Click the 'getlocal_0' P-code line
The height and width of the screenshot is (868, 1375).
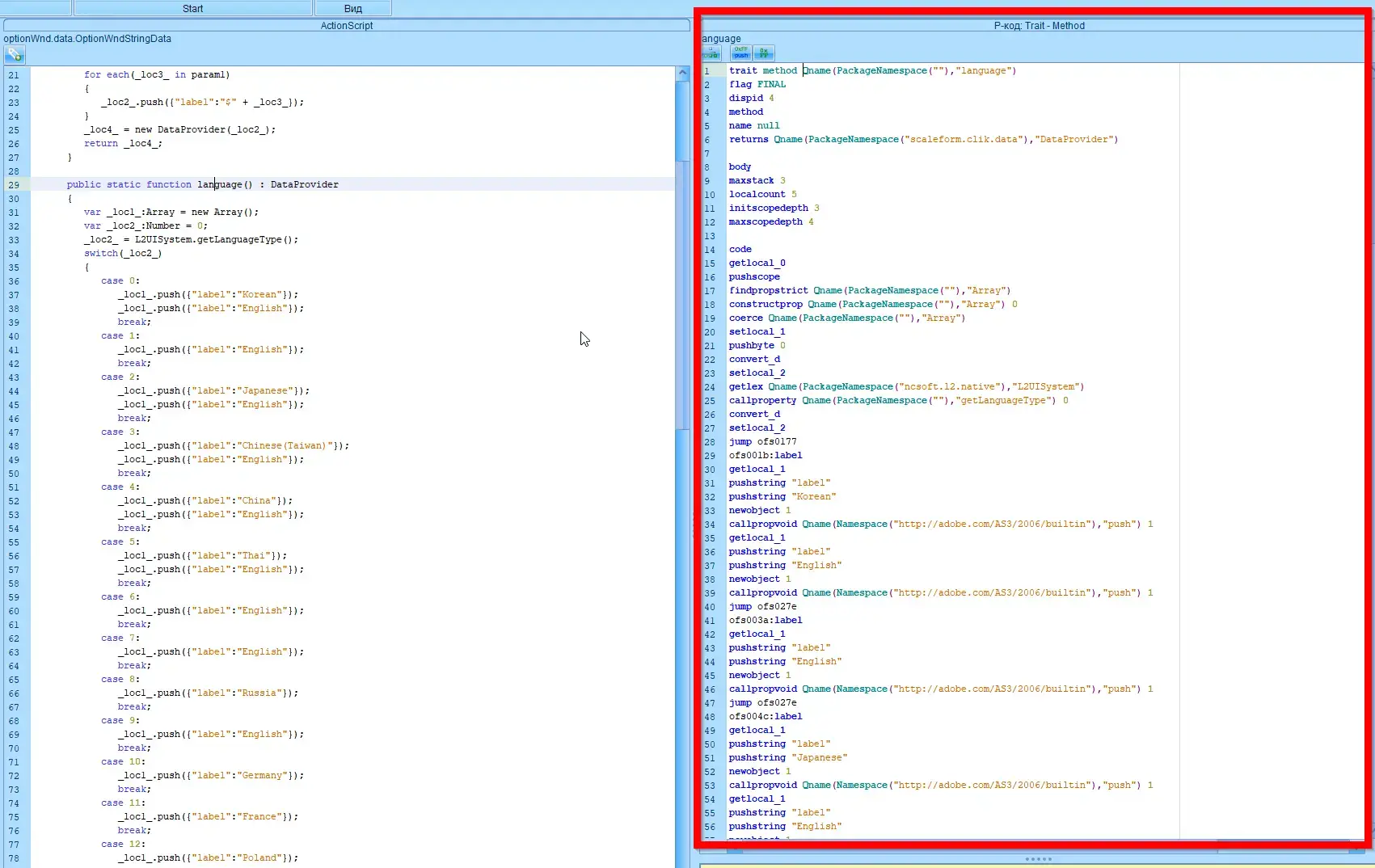(x=757, y=263)
